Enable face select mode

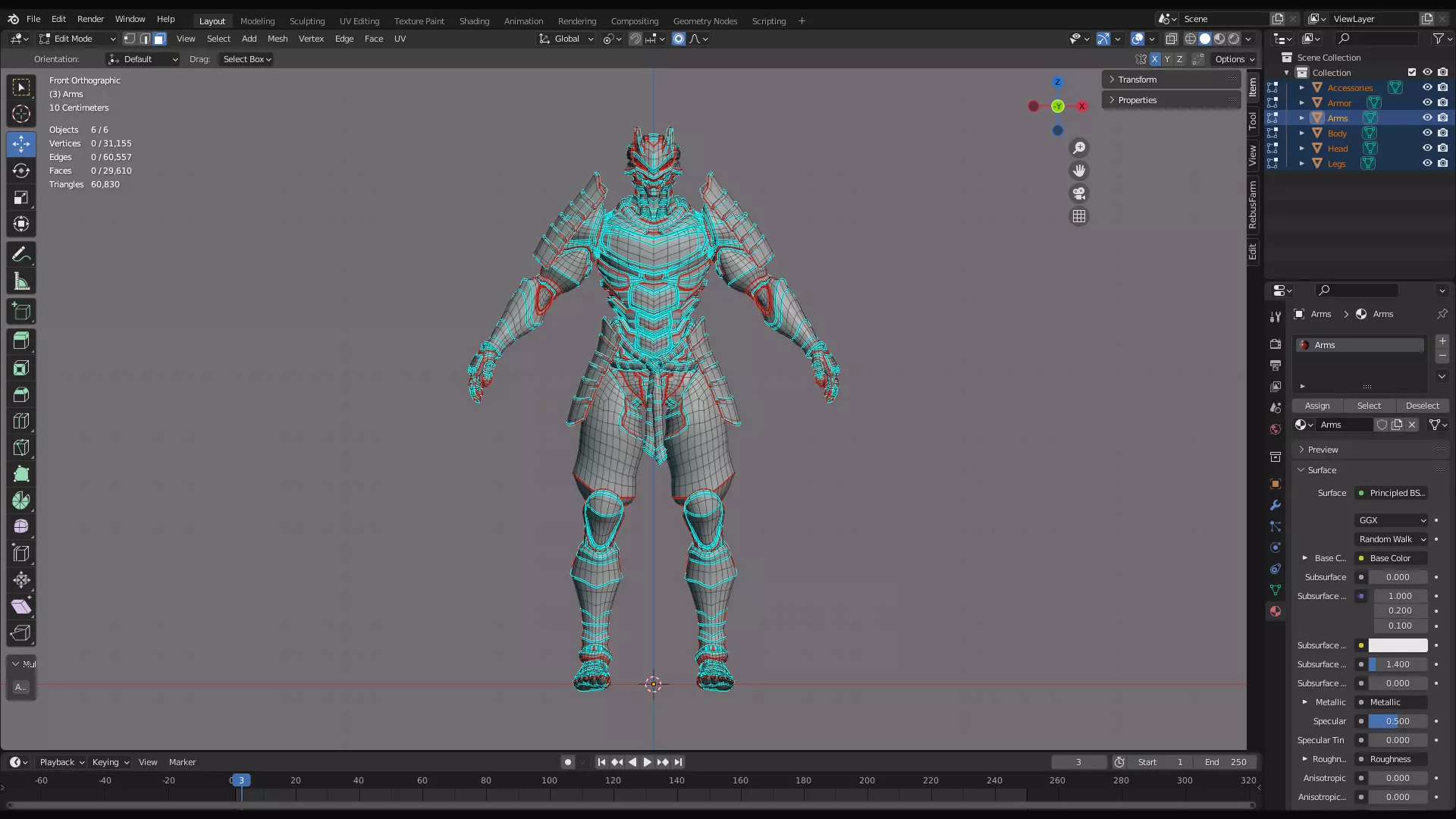click(159, 39)
